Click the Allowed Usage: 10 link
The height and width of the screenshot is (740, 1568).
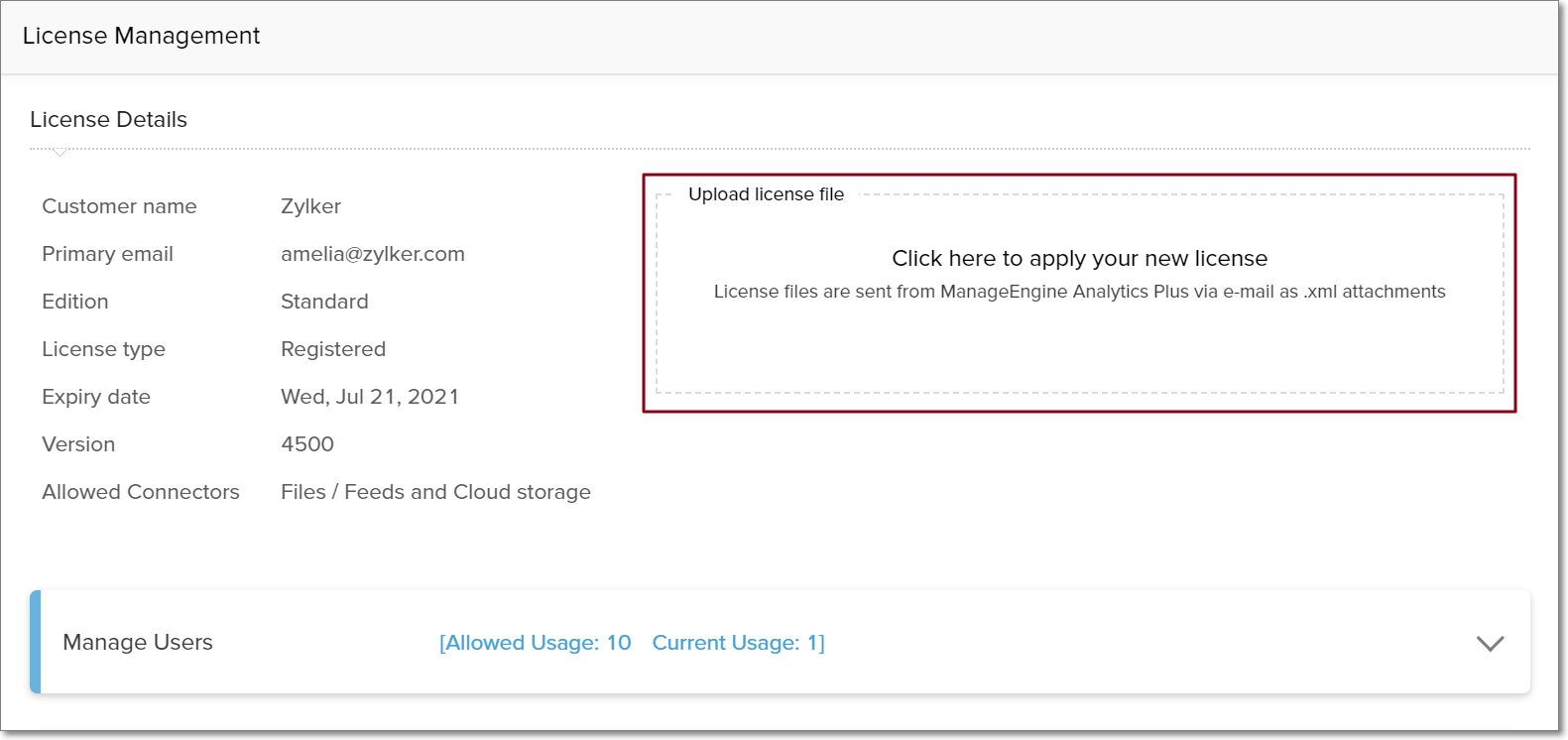coord(536,643)
